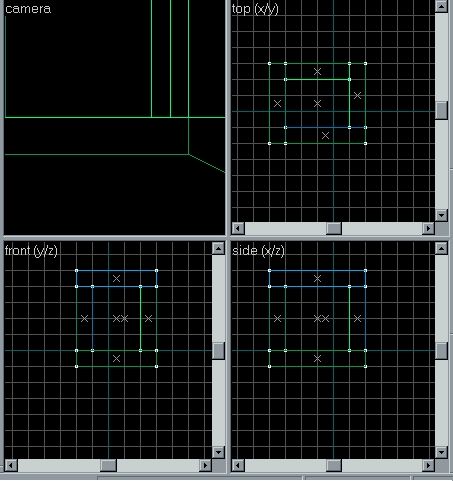The height and width of the screenshot is (481, 453).
Task: Click front view horizontal scrollbar right arrow
Action: point(205,465)
